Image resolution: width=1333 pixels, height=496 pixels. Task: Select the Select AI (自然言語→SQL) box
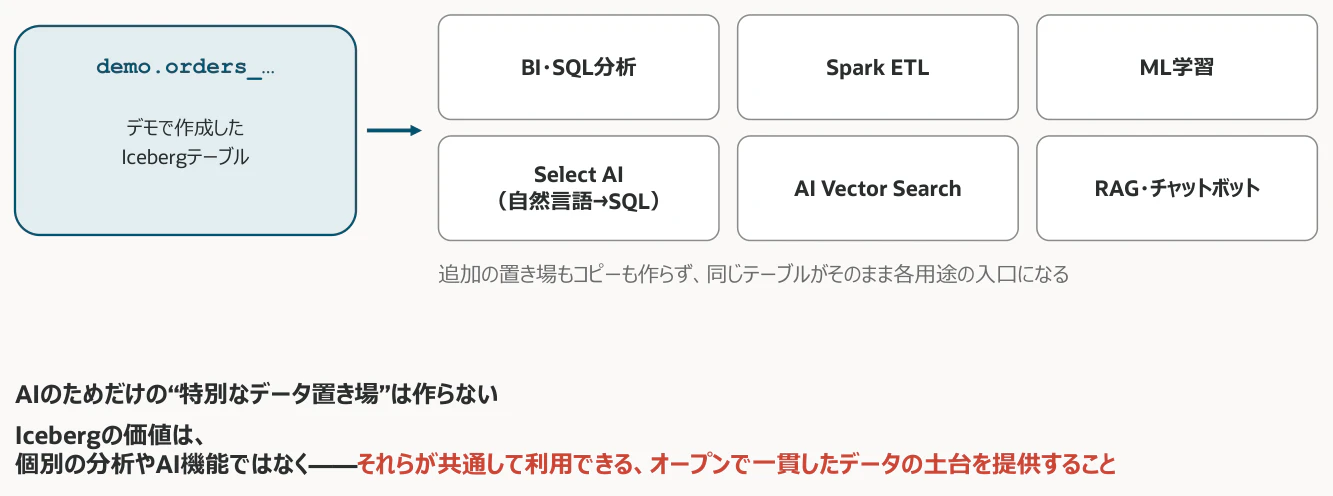click(x=578, y=188)
